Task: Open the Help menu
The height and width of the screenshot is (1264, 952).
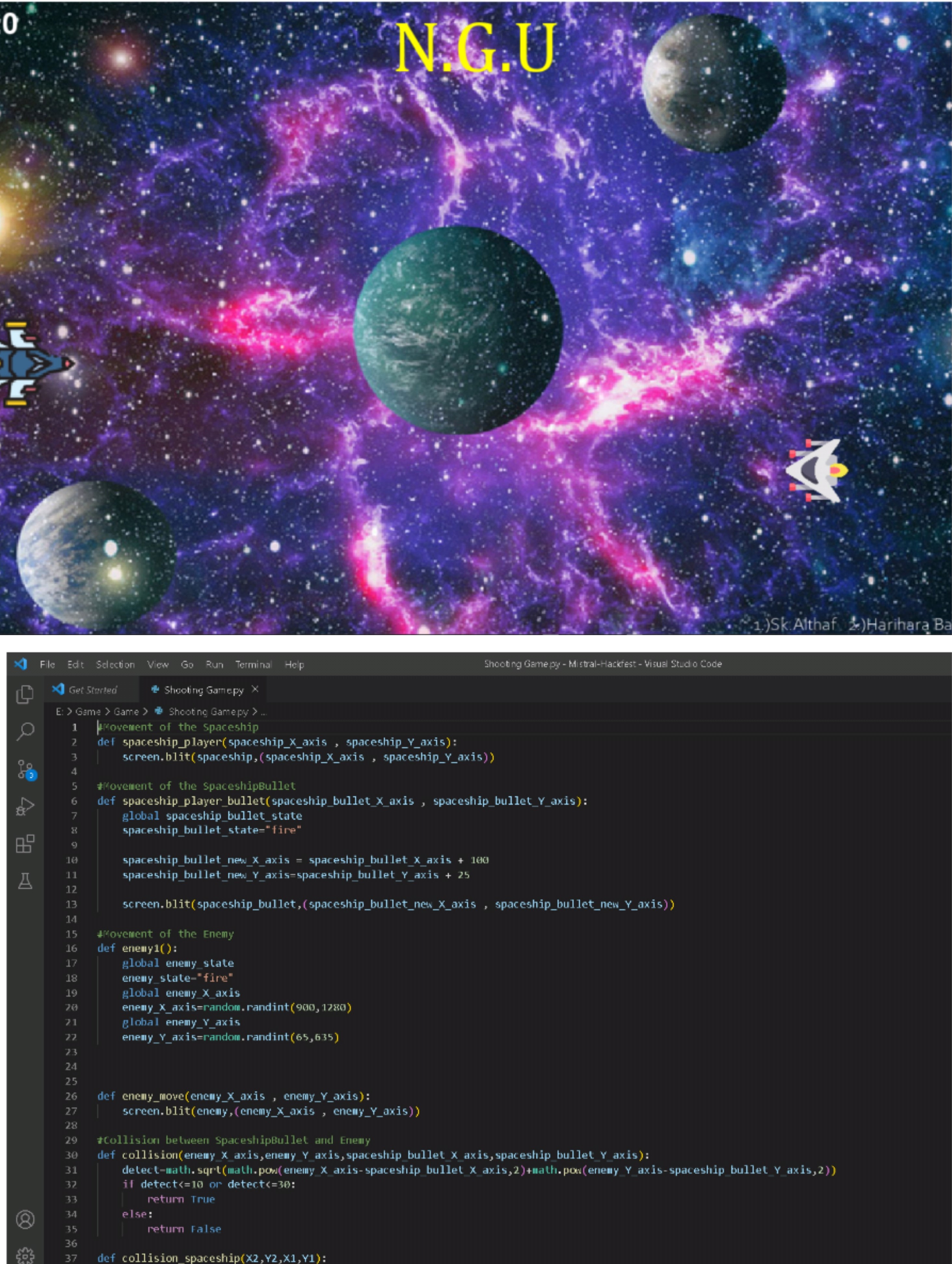Action: (294, 665)
